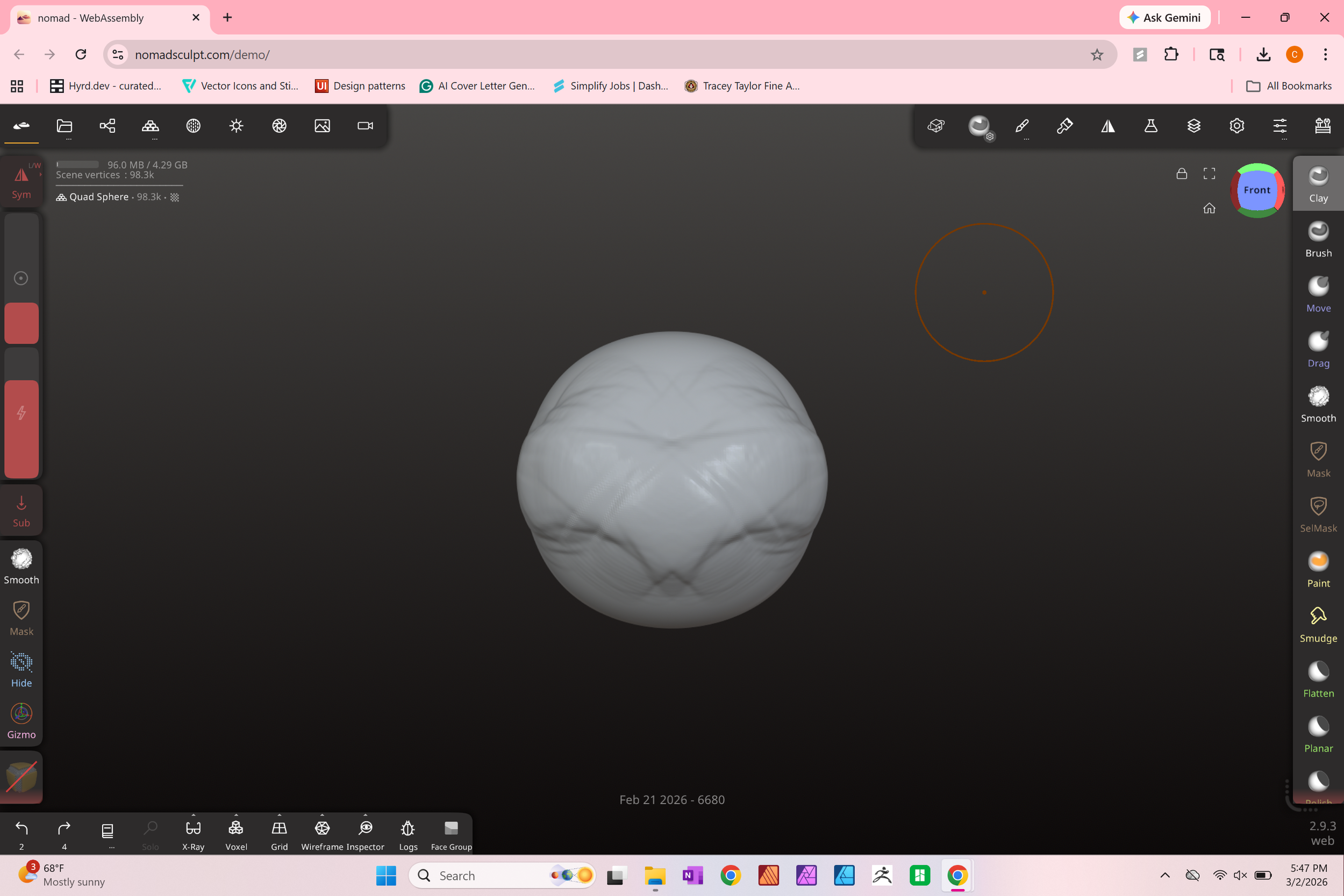Viewport: 1344px width, 896px height.
Task: Open the Symmetry settings icon in top bar
Action: pos(1107,126)
